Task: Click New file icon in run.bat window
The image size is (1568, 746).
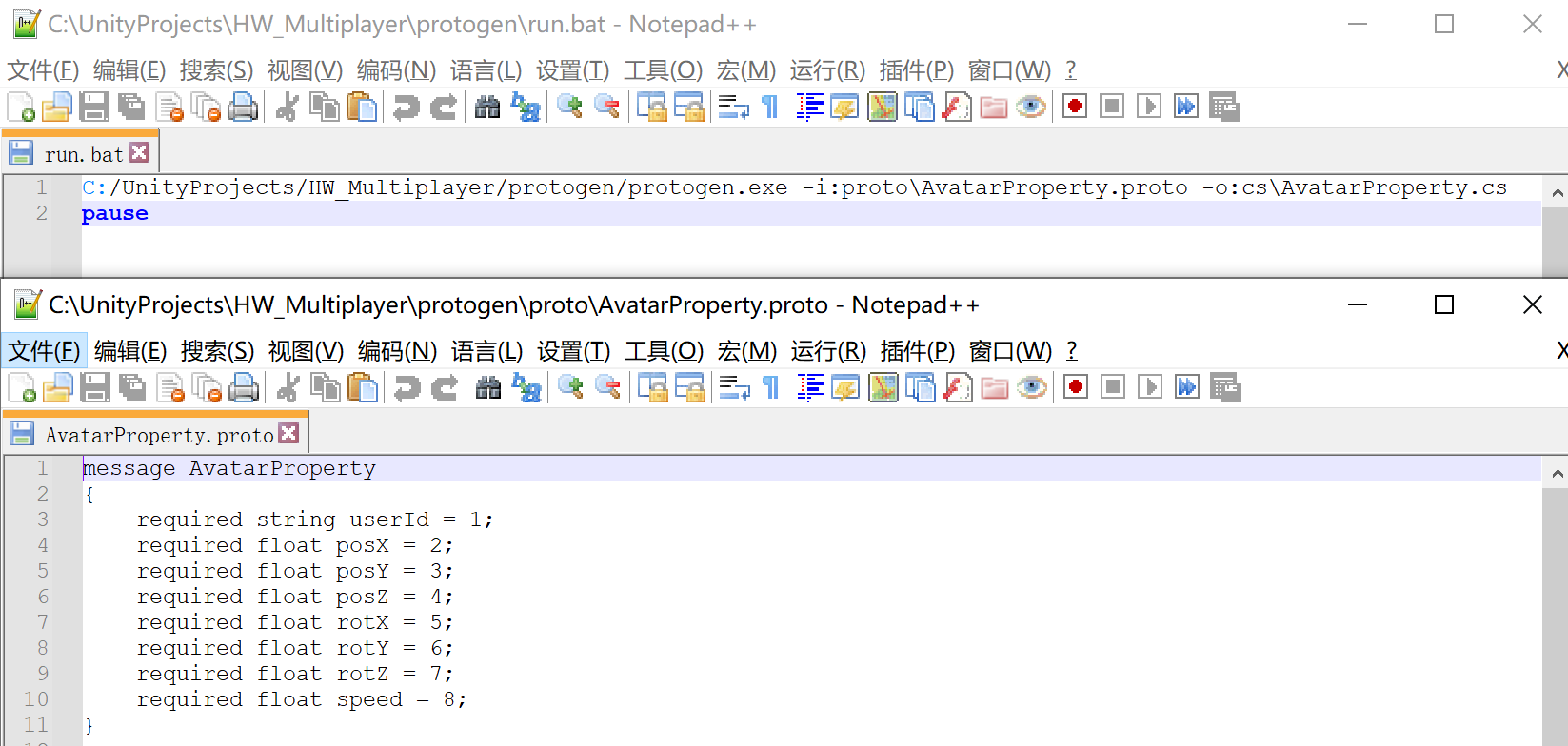Action: [x=21, y=107]
